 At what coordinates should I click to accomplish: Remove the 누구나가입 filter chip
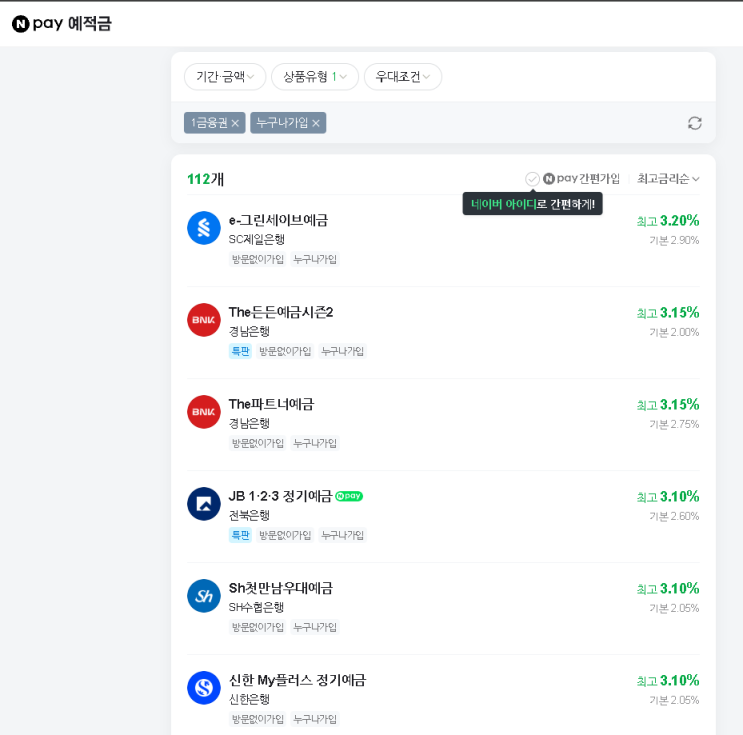point(316,123)
